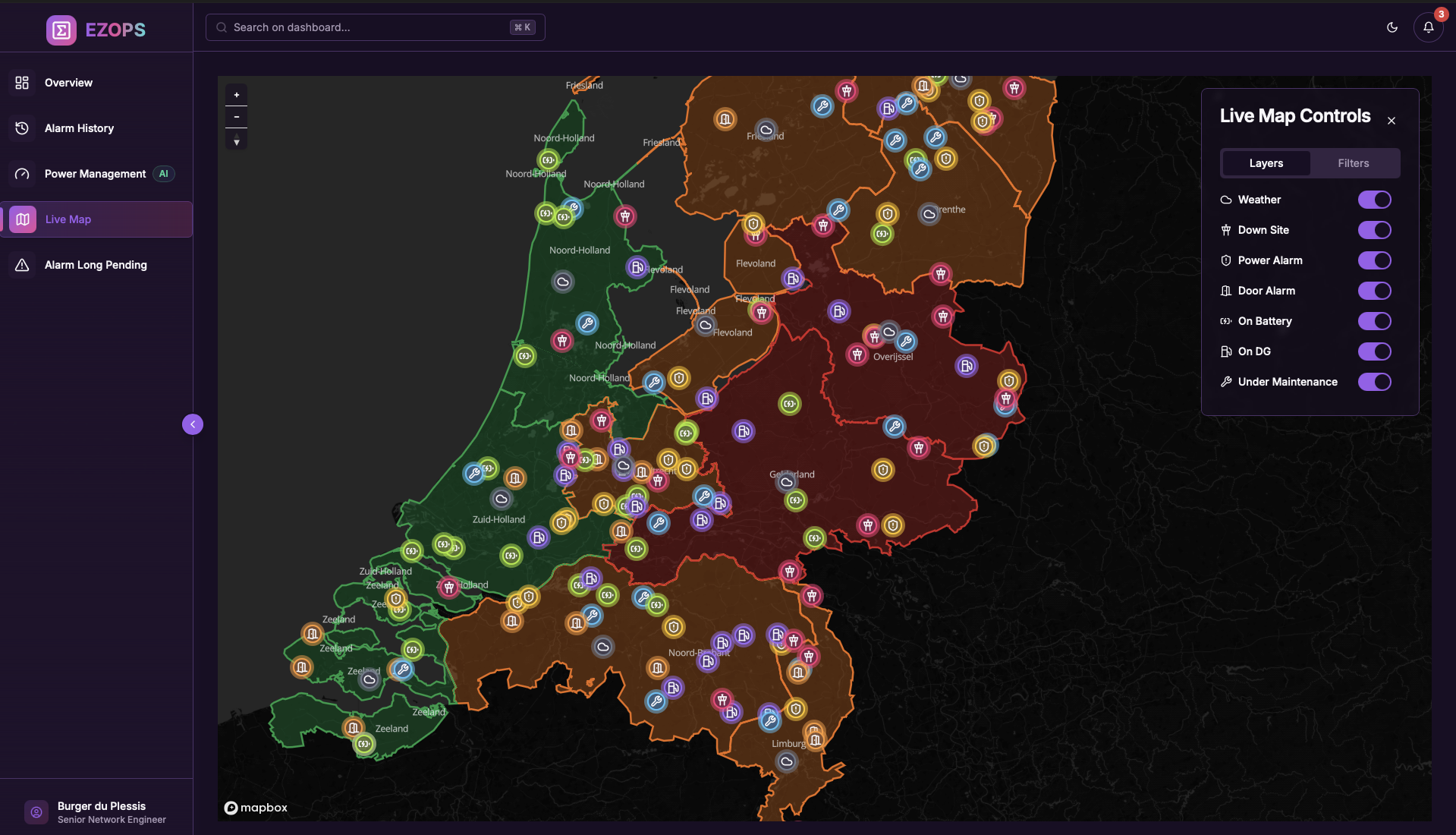Click the On DG generator icon
Image resolution: width=1456 pixels, height=835 pixels.
click(x=1226, y=351)
